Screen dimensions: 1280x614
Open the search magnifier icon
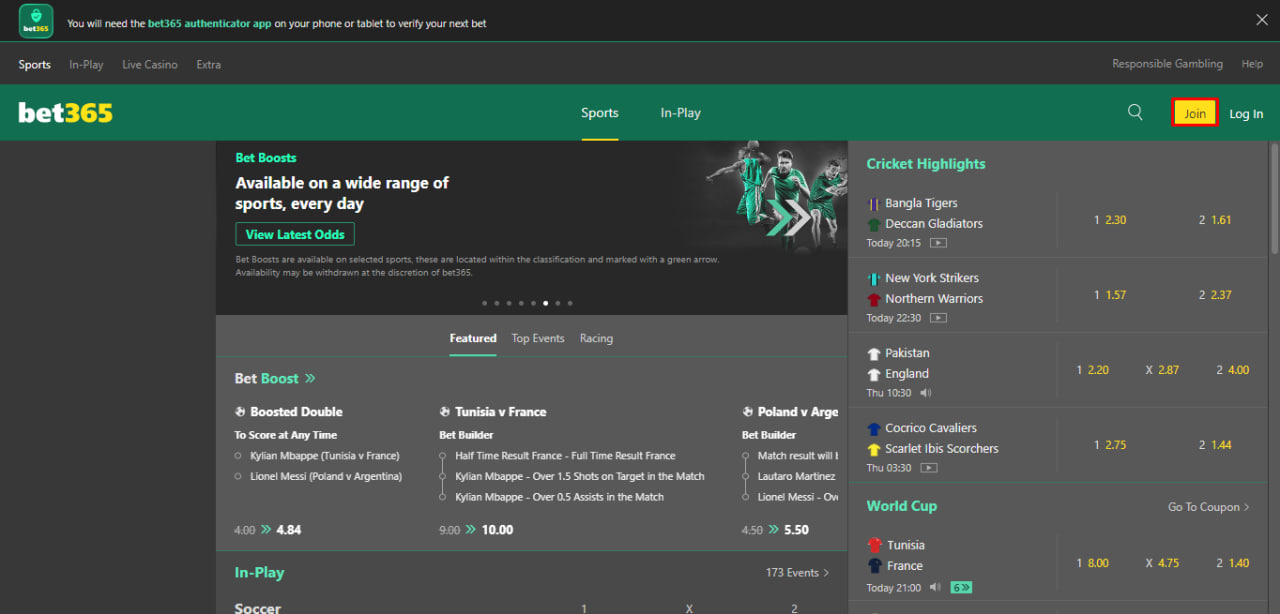click(x=1135, y=113)
